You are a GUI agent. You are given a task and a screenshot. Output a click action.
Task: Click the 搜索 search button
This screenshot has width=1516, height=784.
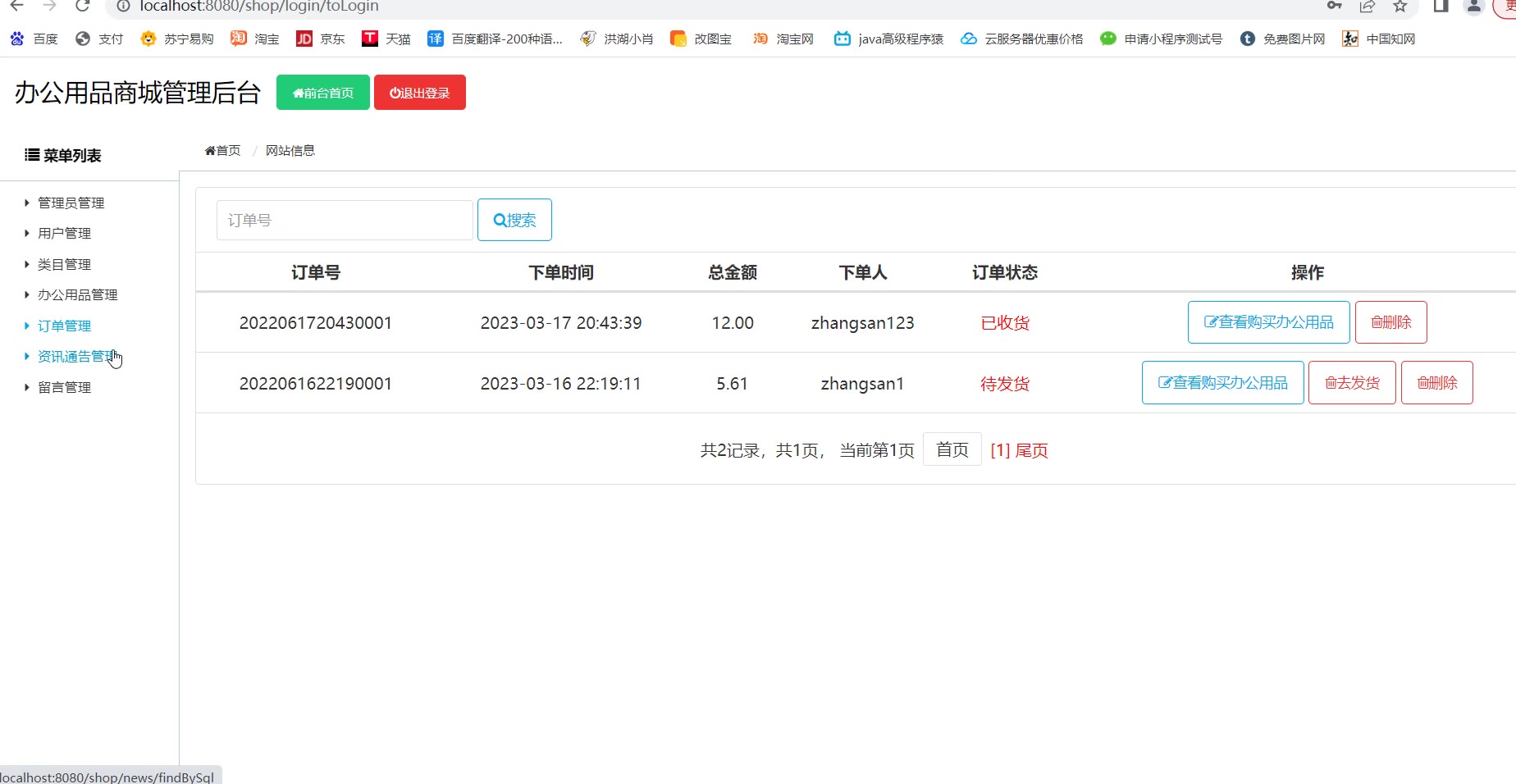point(514,220)
